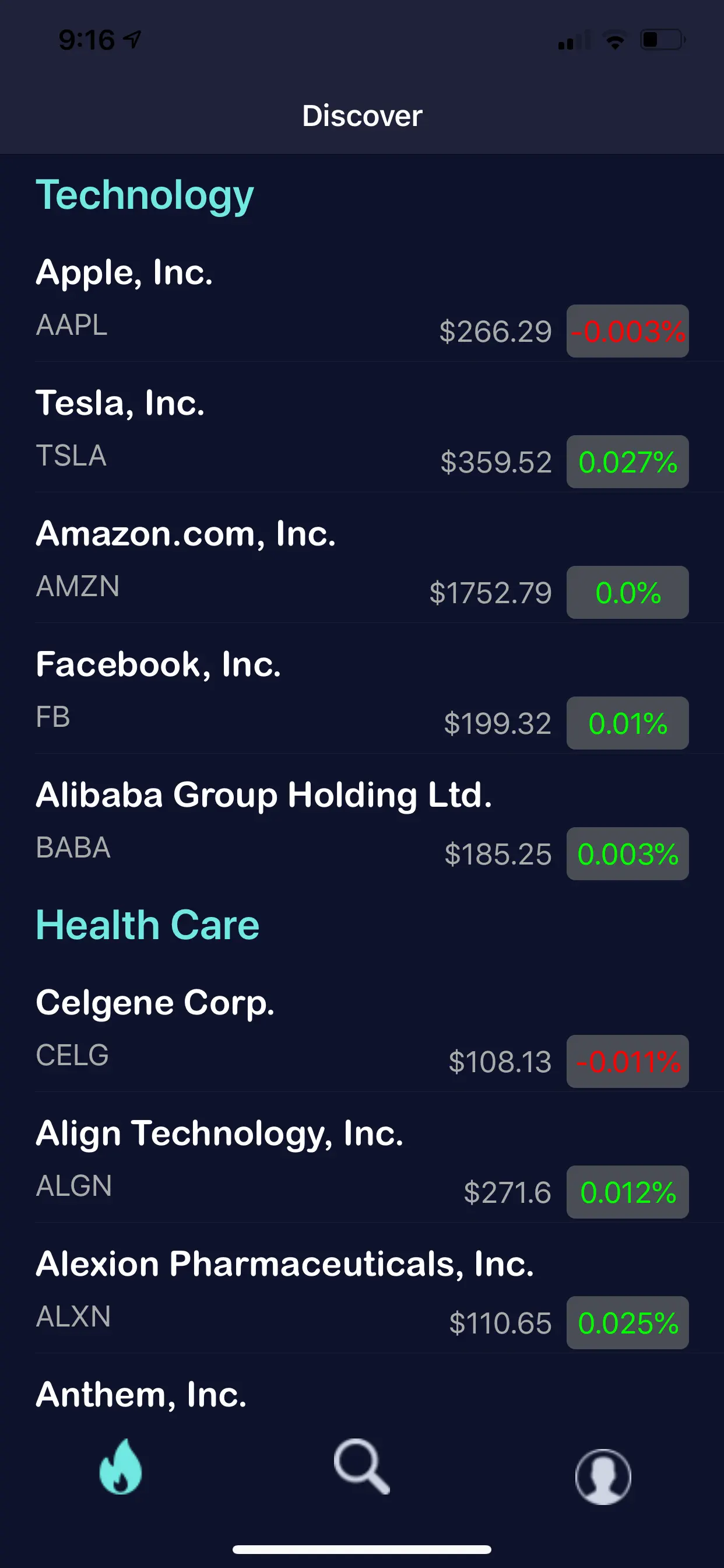Tap the Technology section header
This screenshot has width=724, height=1568.
145,195
